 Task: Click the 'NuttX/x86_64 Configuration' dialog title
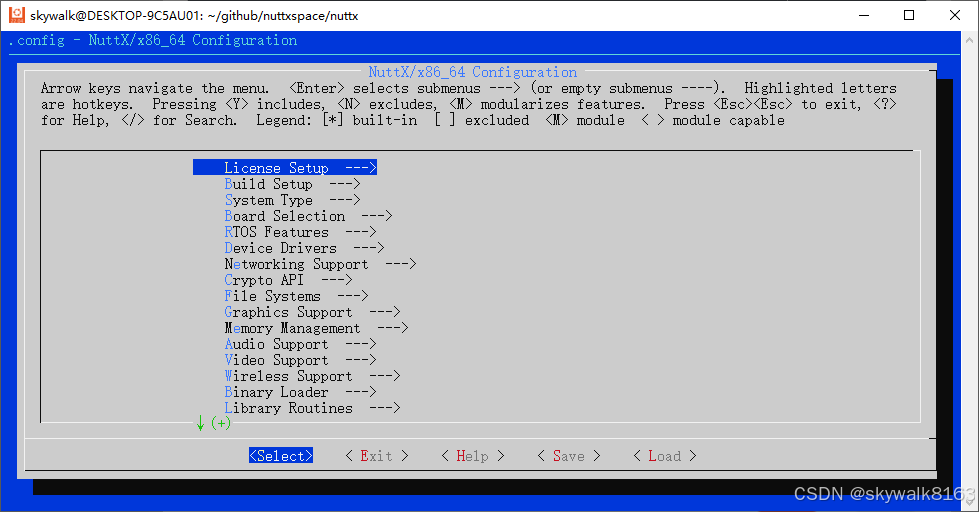point(473,72)
